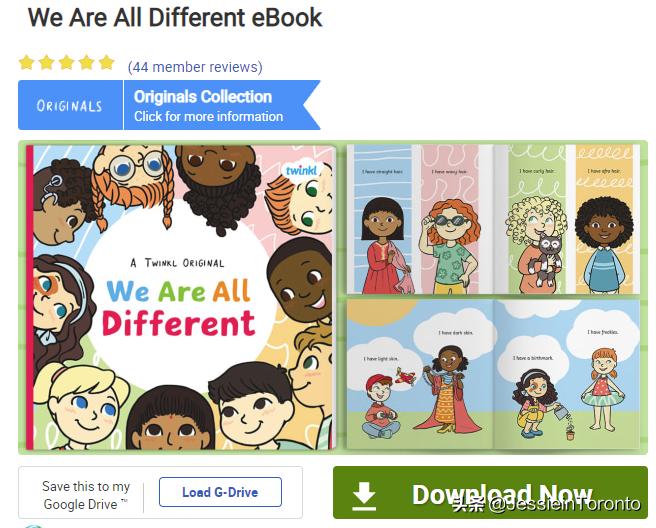Open Originals Collection more information banner
The height and width of the screenshot is (528, 656).
coord(222,105)
